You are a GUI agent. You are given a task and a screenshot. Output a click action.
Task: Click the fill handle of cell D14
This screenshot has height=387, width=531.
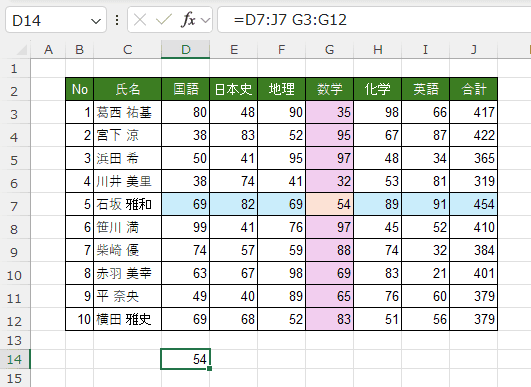click(x=210, y=368)
